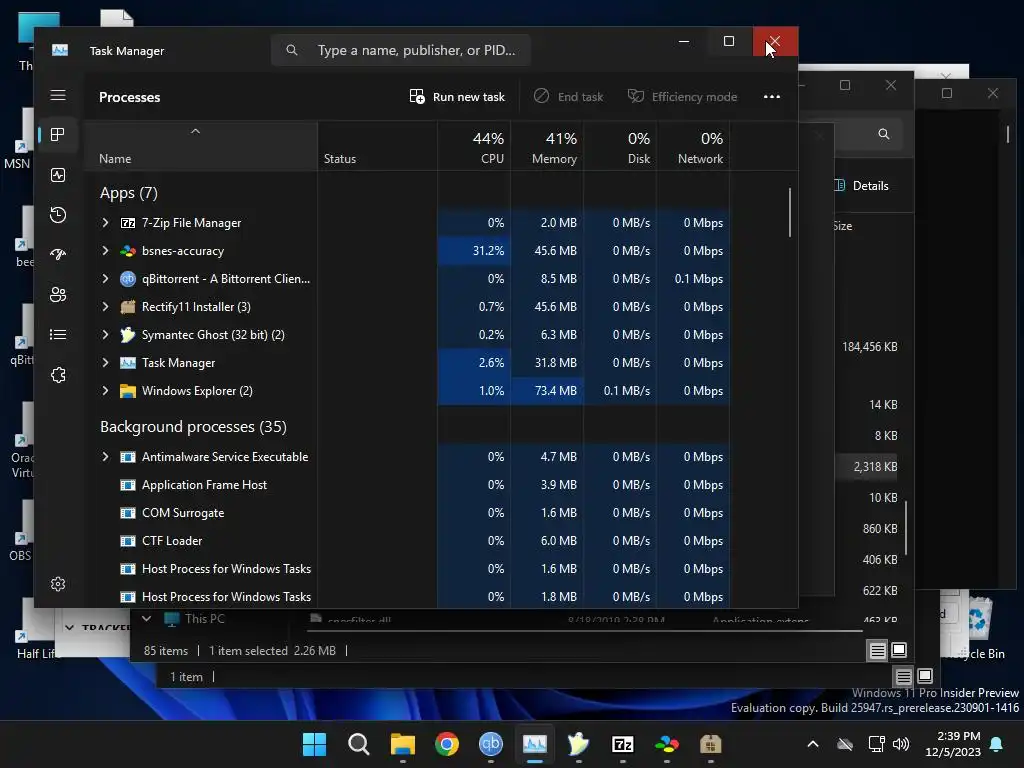
Task: Open 7-Zip from the taskbar
Action: (x=622, y=744)
